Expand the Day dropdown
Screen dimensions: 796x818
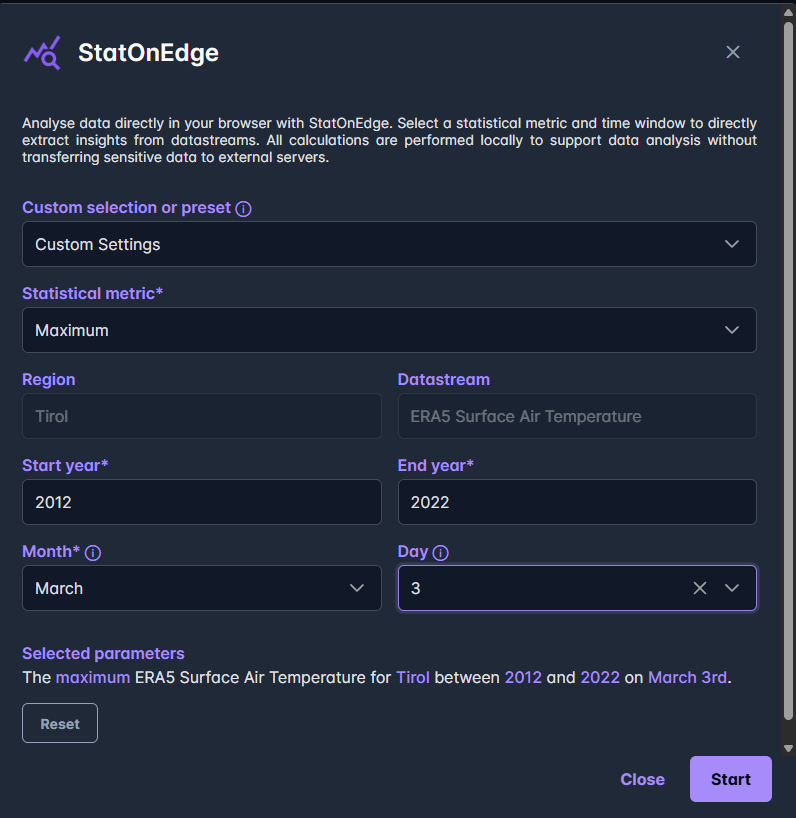coord(732,588)
